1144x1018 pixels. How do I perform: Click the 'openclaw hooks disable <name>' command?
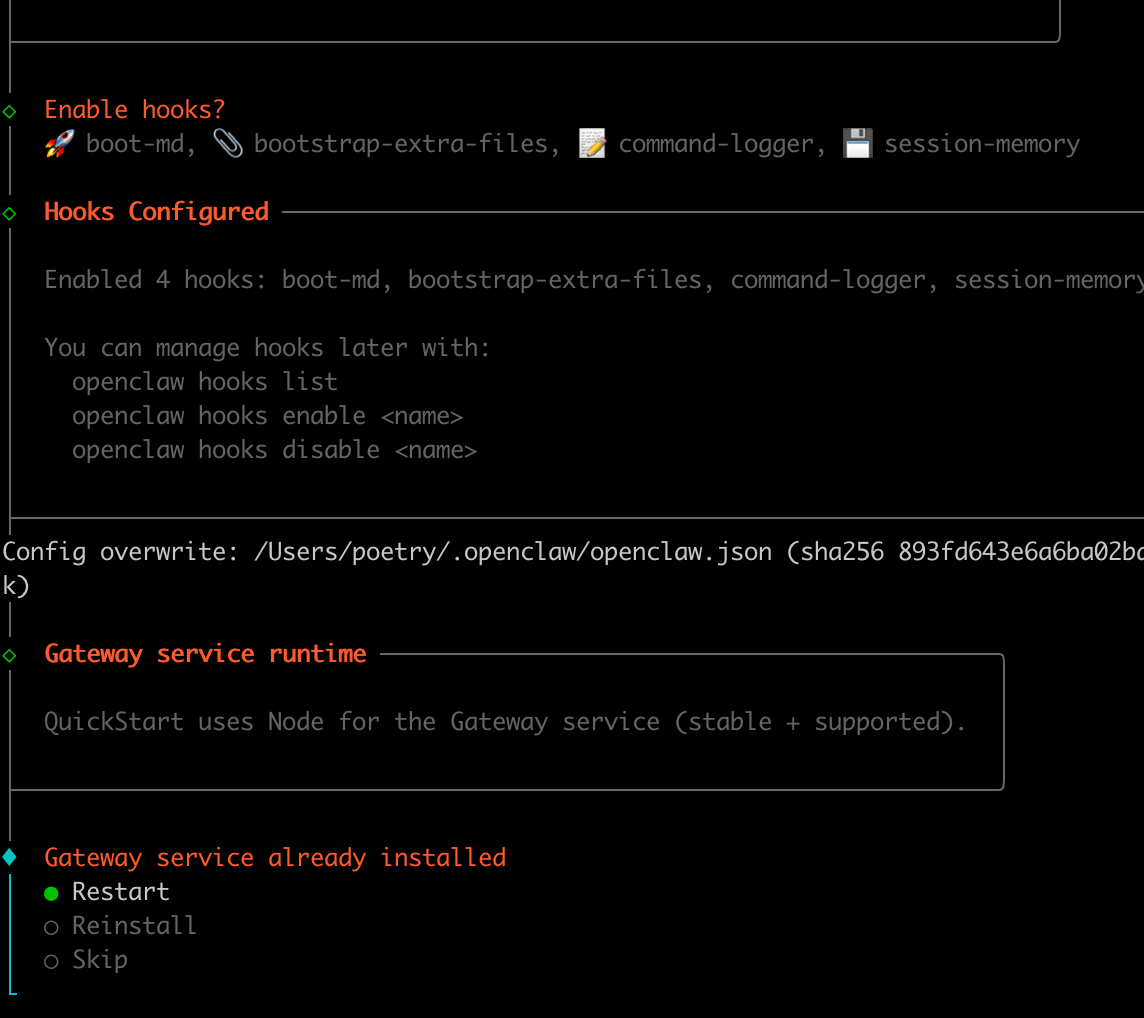(274, 450)
